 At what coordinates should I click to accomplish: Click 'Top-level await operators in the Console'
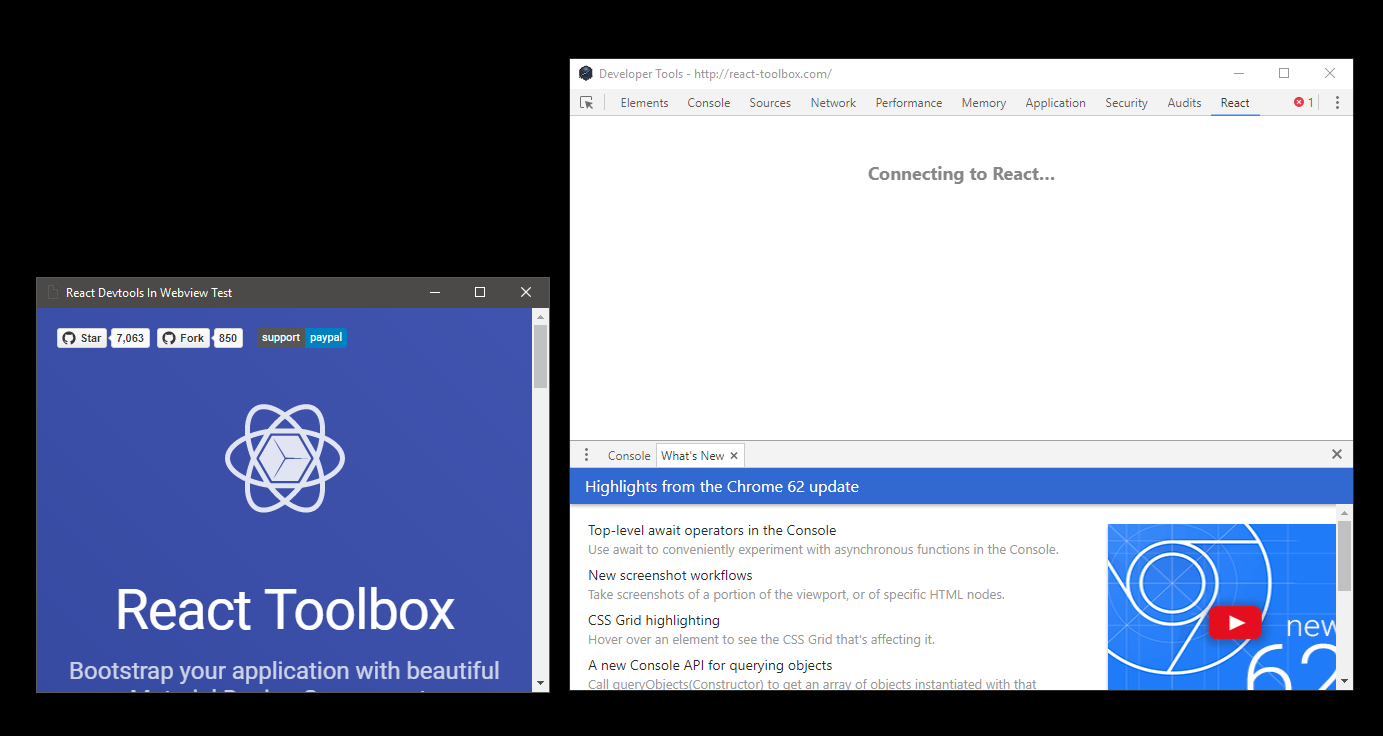tap(712, 530)
